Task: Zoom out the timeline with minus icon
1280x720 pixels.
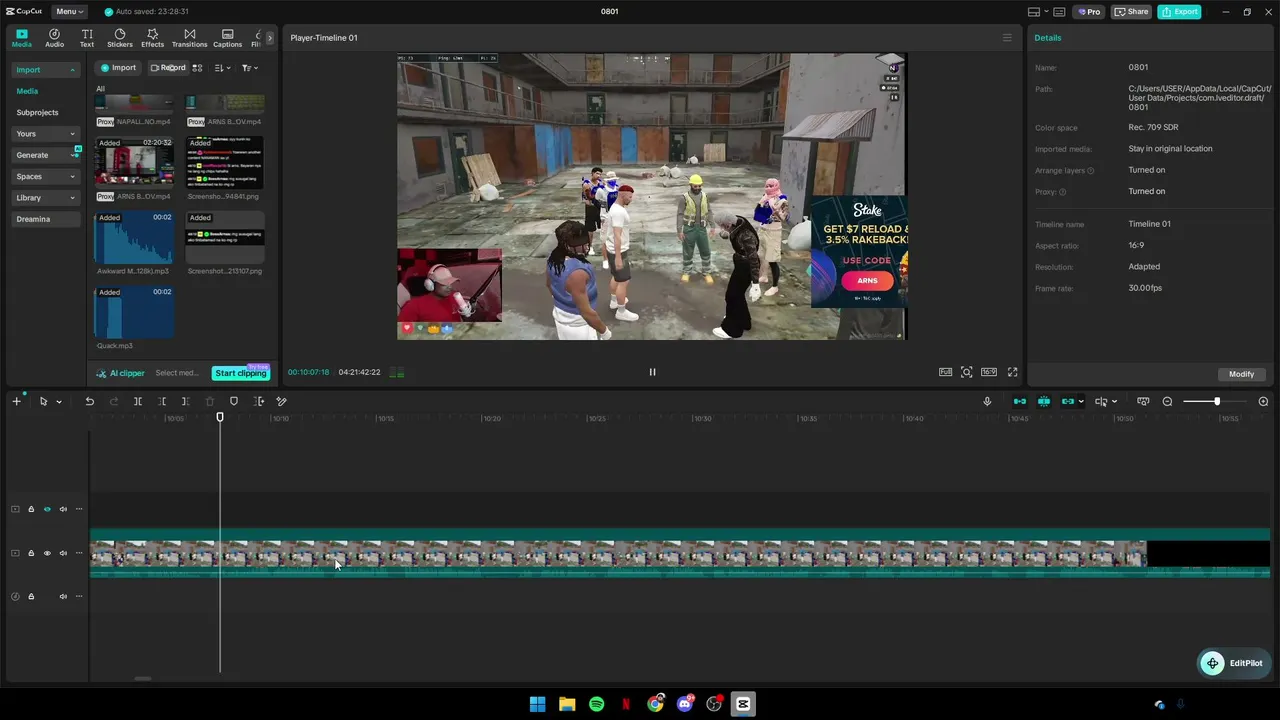Action: coord(1167,401)
